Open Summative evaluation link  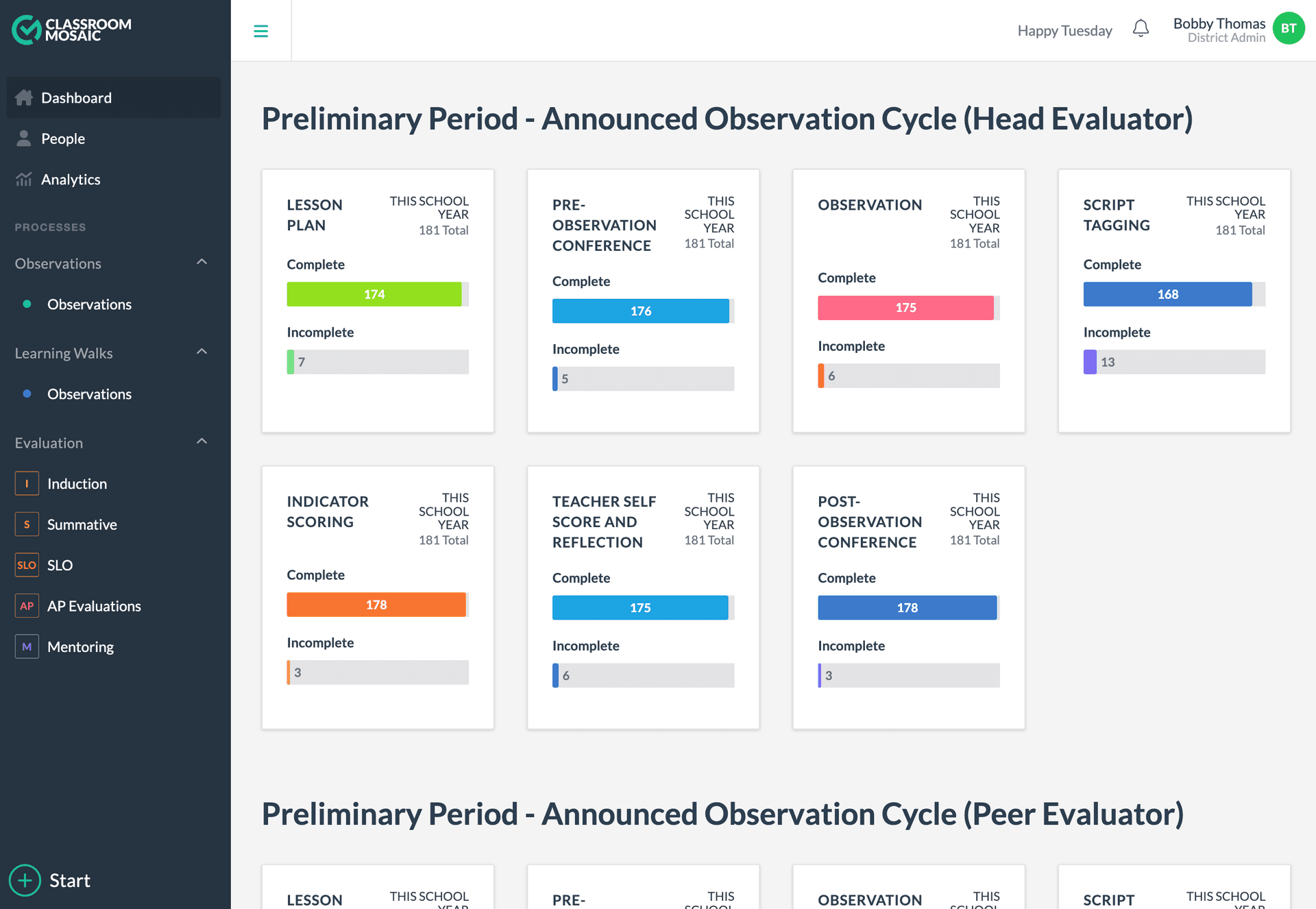[82, 524]
